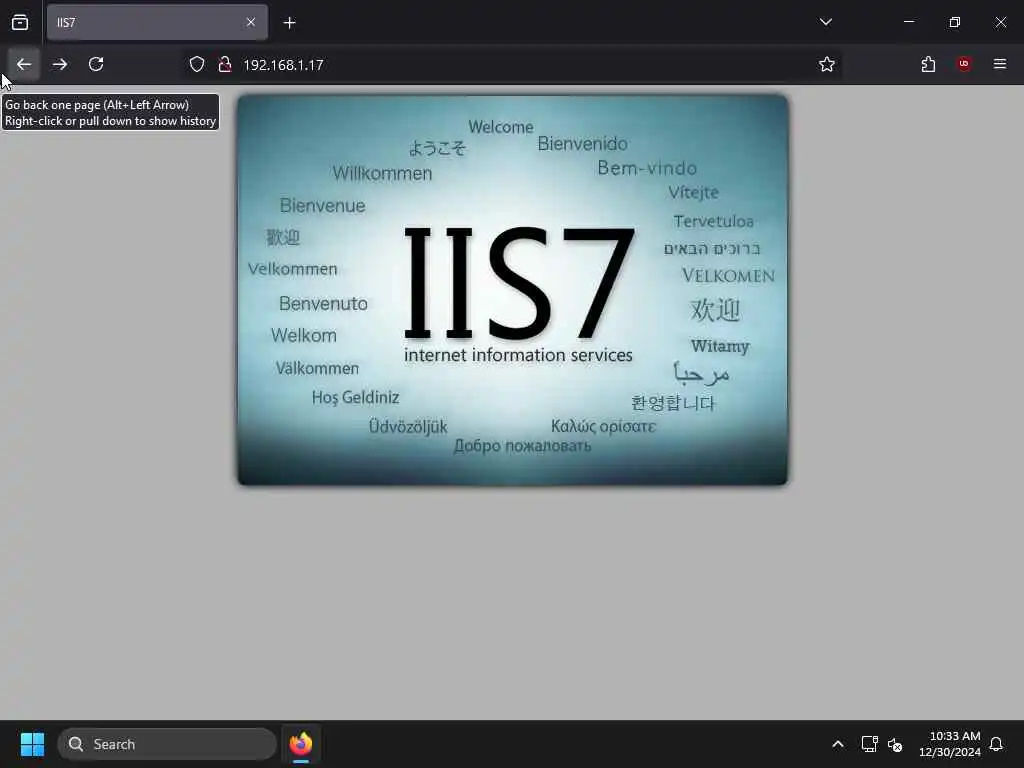Click the IIS7 welcome image

(513, 290)
